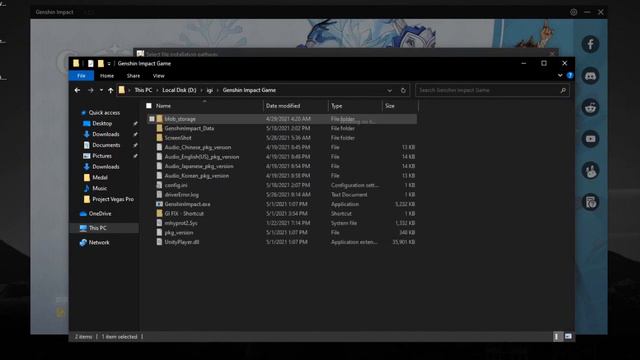
Task: Select Audio_Japanese_pkg_version file
Action: tap(199, 166)
